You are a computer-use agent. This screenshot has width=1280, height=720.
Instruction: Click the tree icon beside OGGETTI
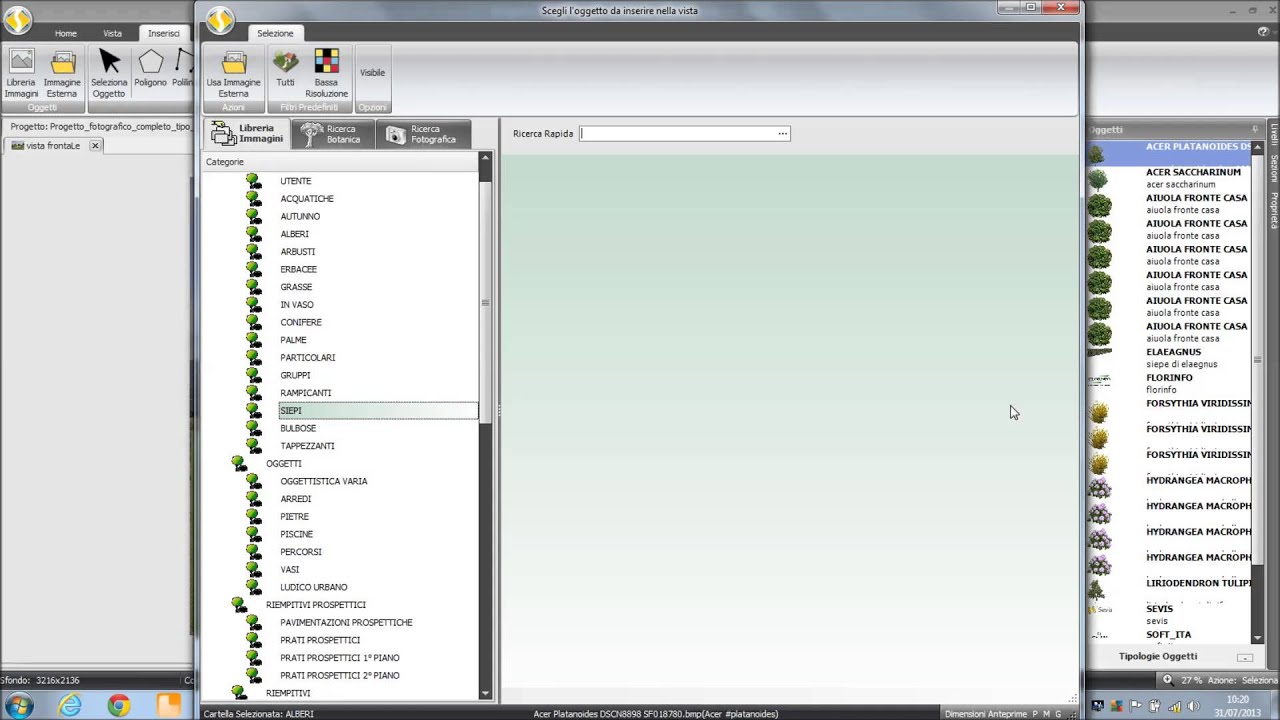click(239, 463)
